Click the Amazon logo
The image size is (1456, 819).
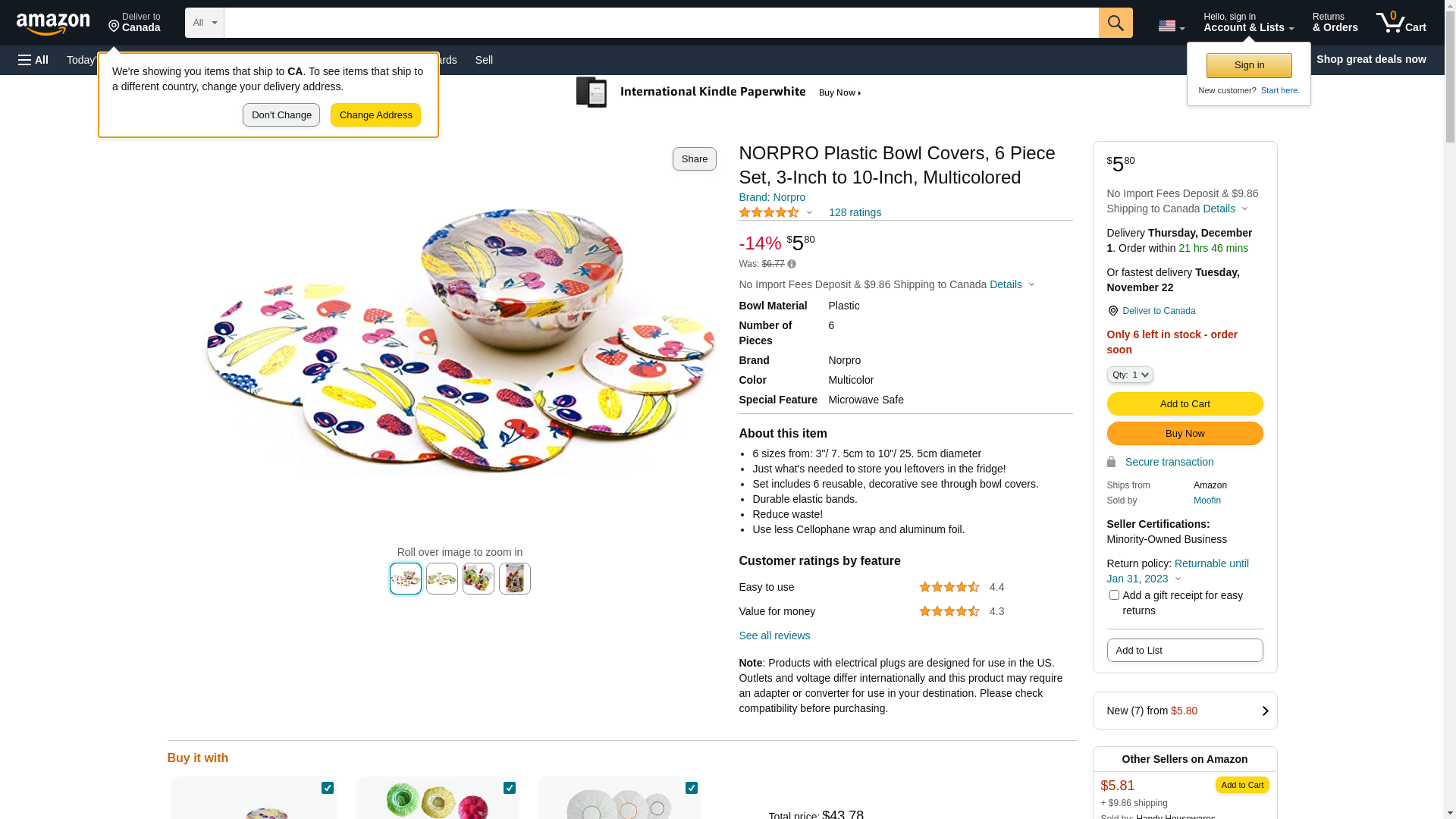(x=53, y=24)
